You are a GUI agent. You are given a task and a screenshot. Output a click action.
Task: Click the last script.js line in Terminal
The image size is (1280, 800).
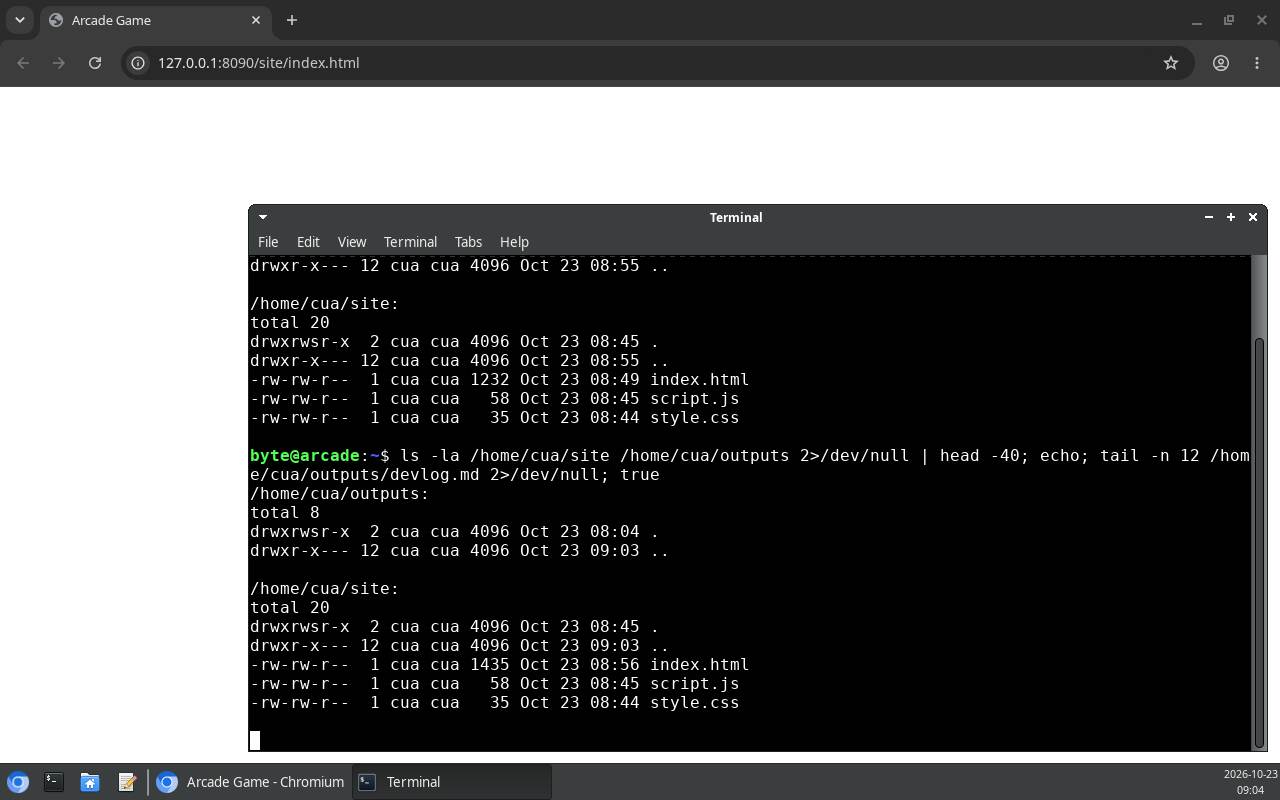(x=495, y=684)
